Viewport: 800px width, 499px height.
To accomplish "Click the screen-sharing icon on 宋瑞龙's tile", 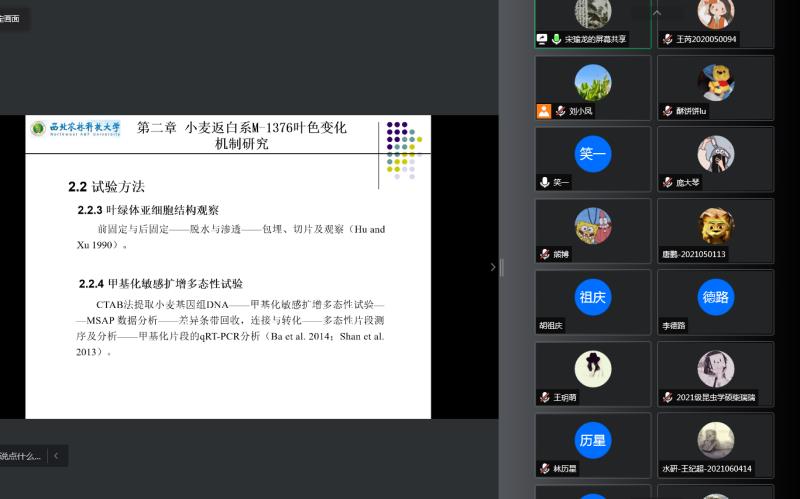I will click(543, 39).
